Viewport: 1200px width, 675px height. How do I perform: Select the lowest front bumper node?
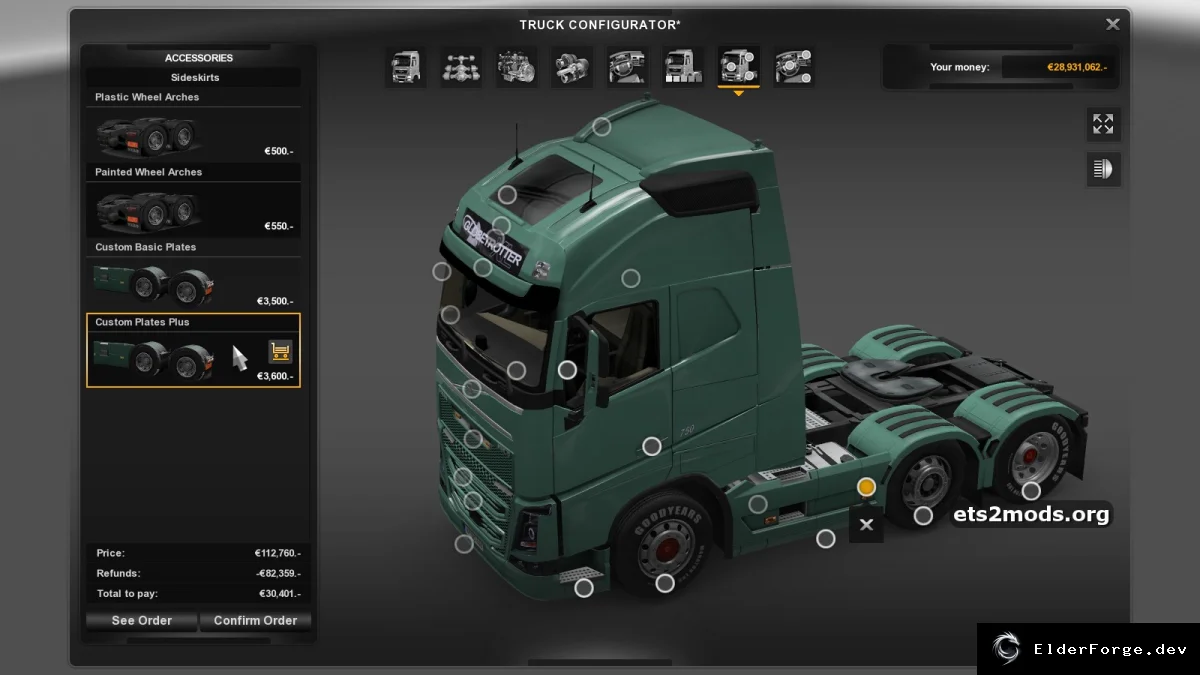[x=464, y=544]
